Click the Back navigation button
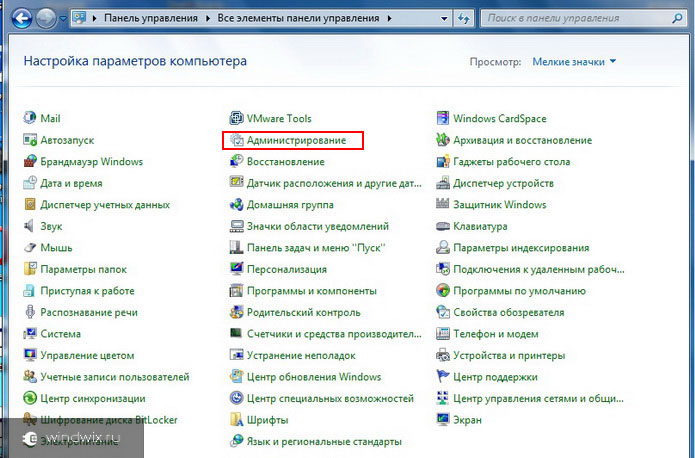This screenshot has width=695, height=458. (21, 18)
